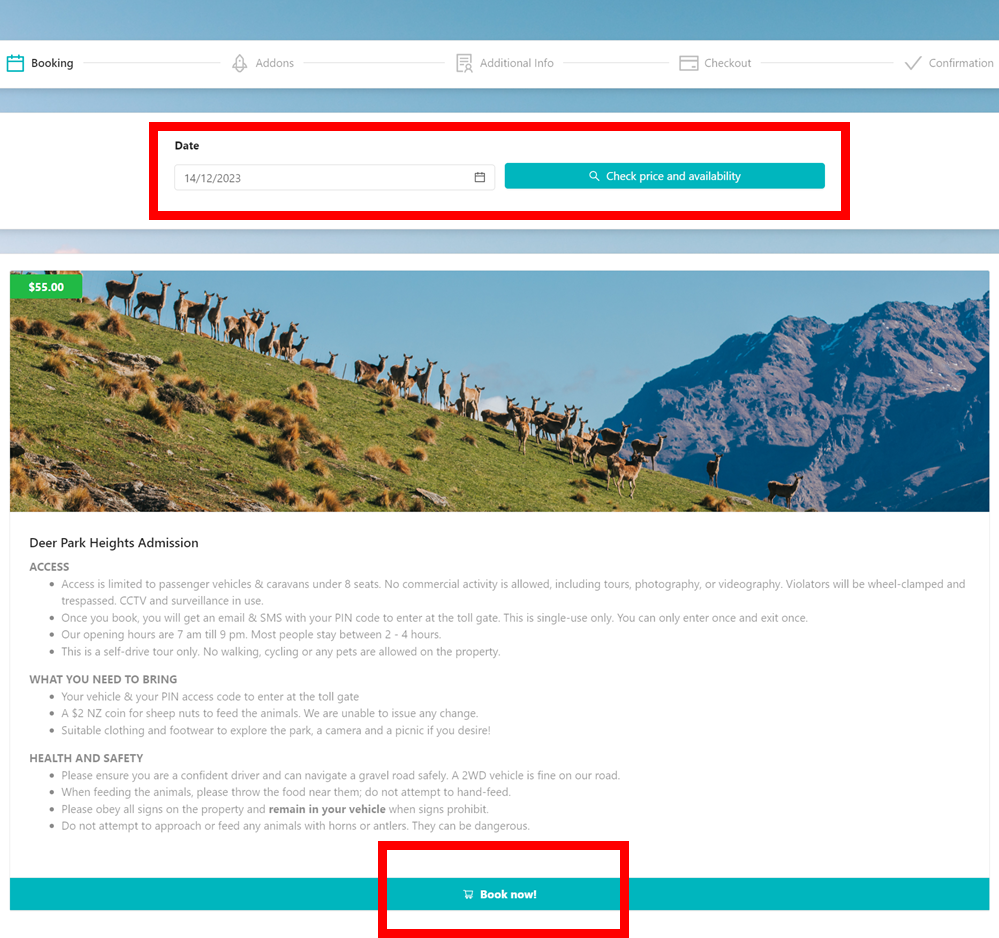Click the 'A $2 NZ coin for sheep nuts' line
999x938 pixels.
coord(270,713)
